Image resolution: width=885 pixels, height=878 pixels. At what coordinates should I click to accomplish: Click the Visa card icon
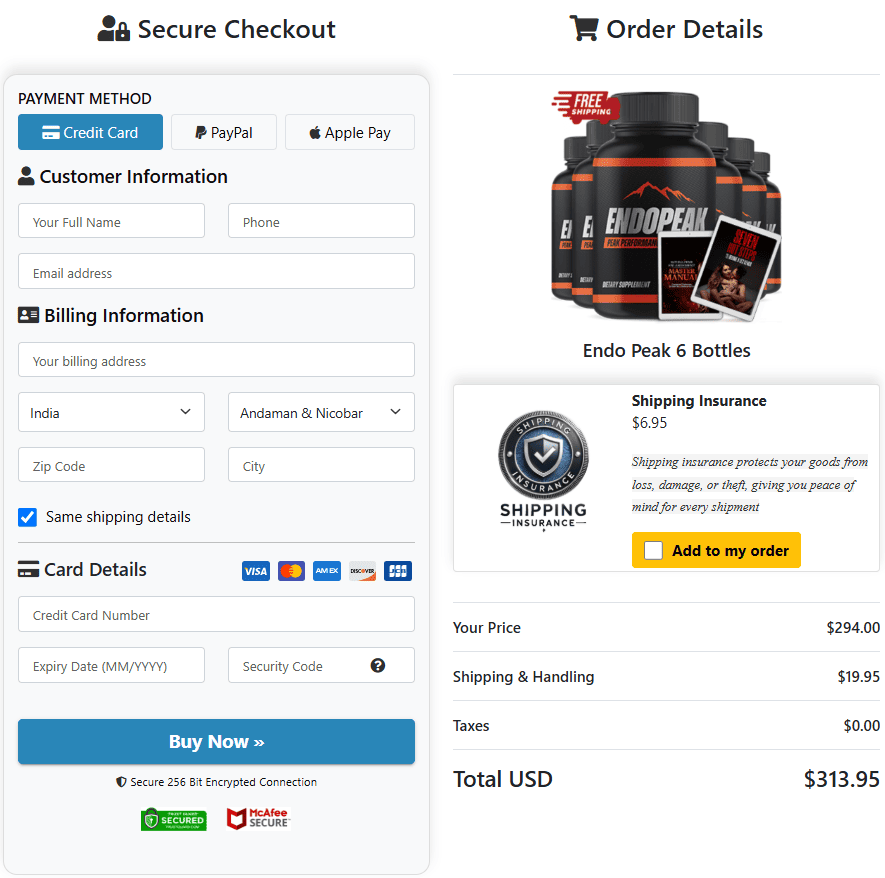[255, 570]
